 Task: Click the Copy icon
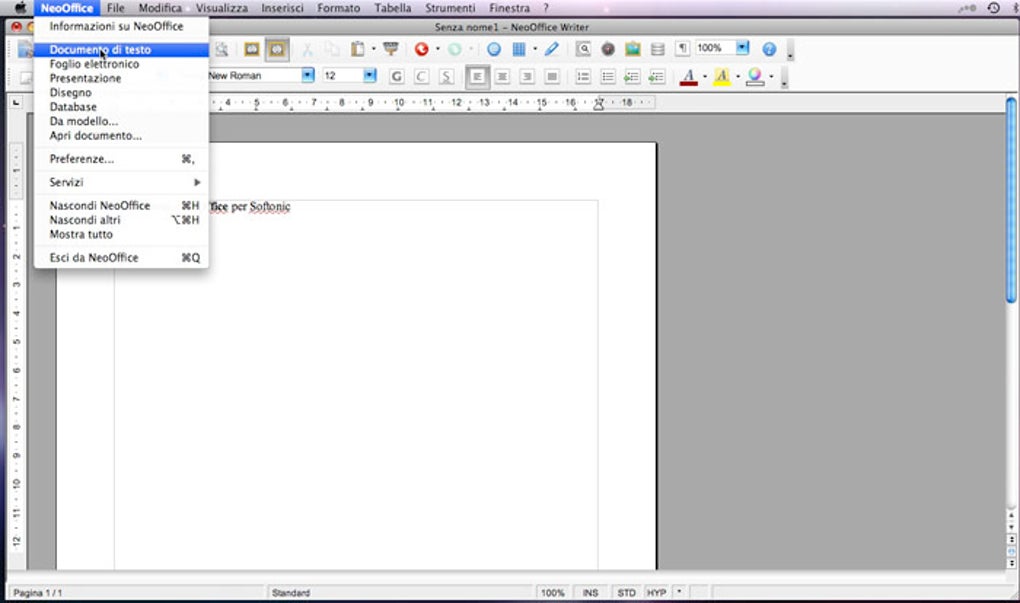coord(332,49)
